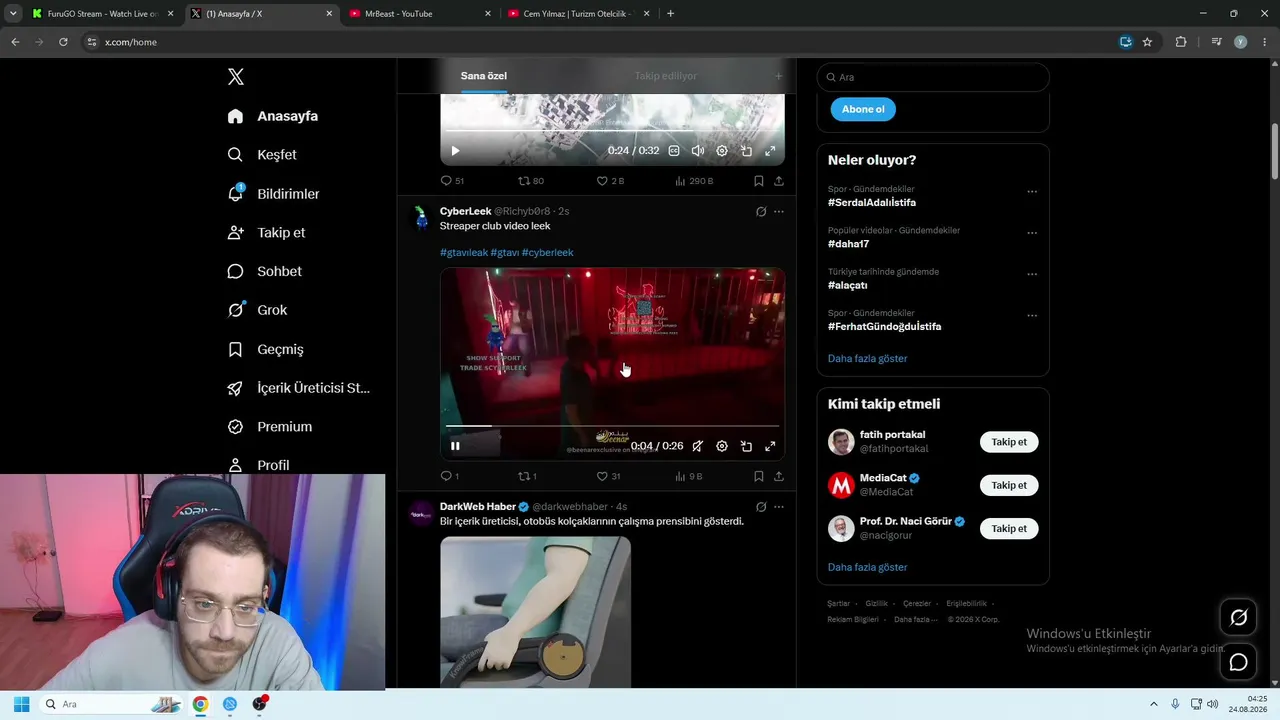Click the Ara search field on X
This screenshot has height=720, width=1280.
[933, 77]
